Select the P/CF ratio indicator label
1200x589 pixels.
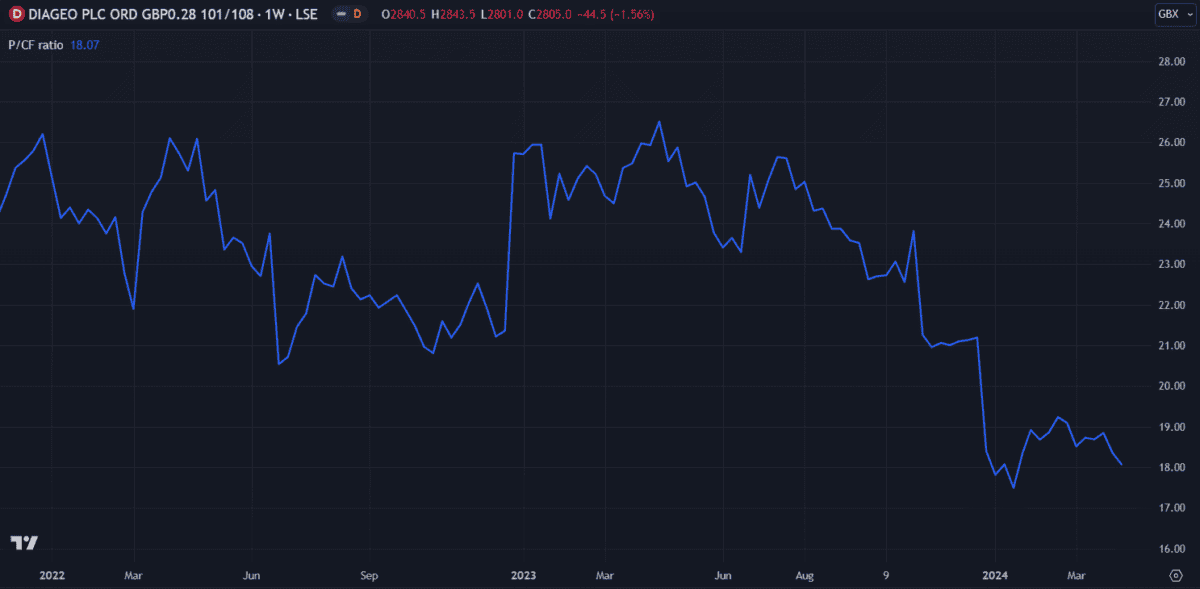[36, 45]
